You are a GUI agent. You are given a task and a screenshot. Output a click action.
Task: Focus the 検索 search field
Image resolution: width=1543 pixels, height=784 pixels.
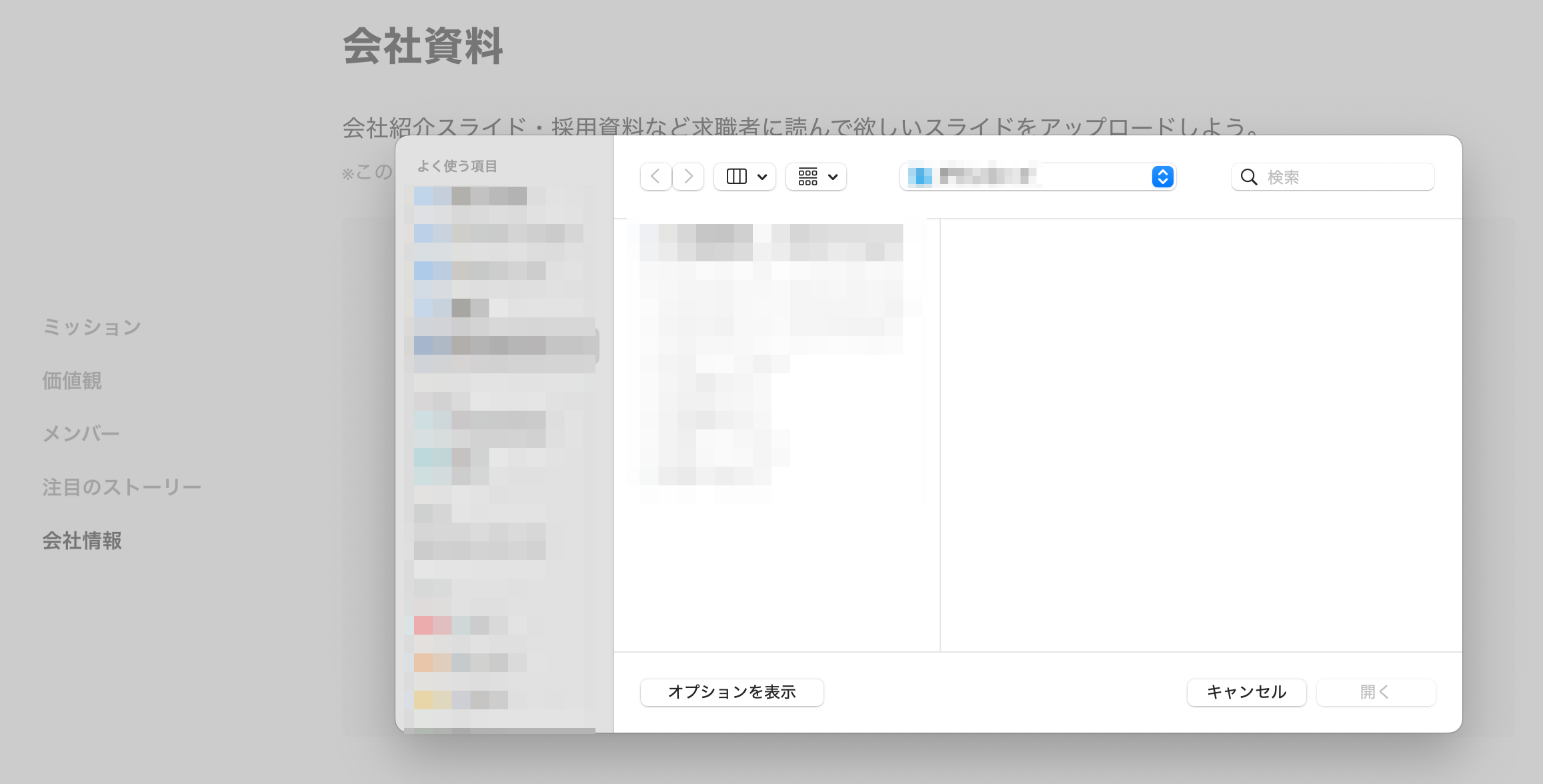[1332, 177]
